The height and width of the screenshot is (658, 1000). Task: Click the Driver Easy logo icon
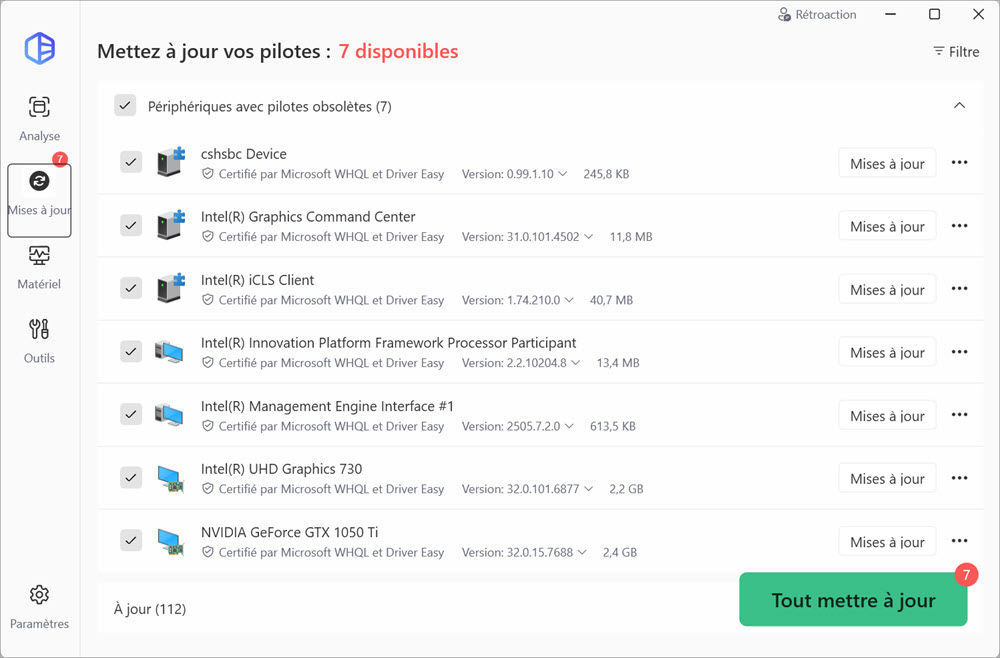40,48
